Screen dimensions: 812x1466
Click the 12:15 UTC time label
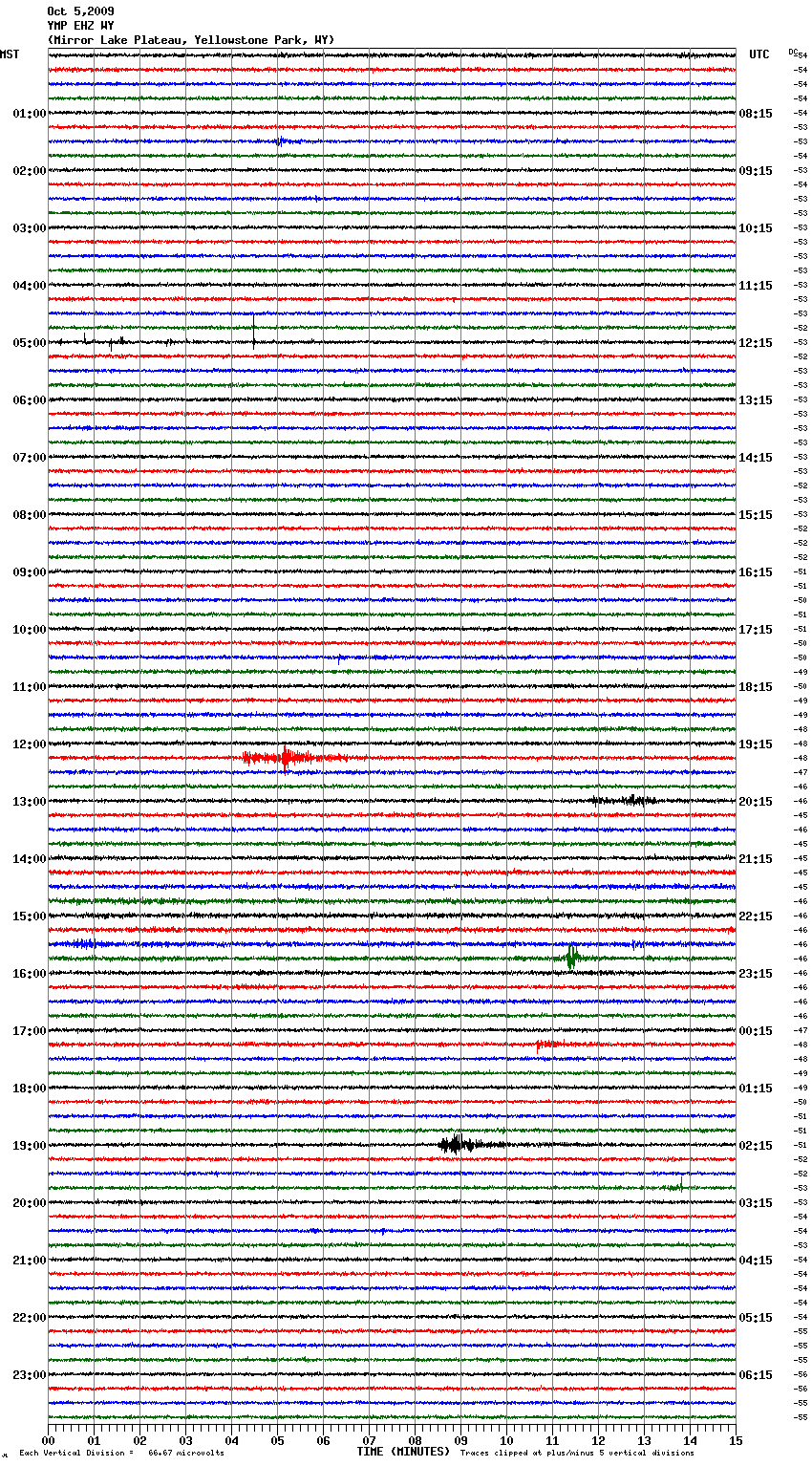pyautogui.click(x=756, y=343)
